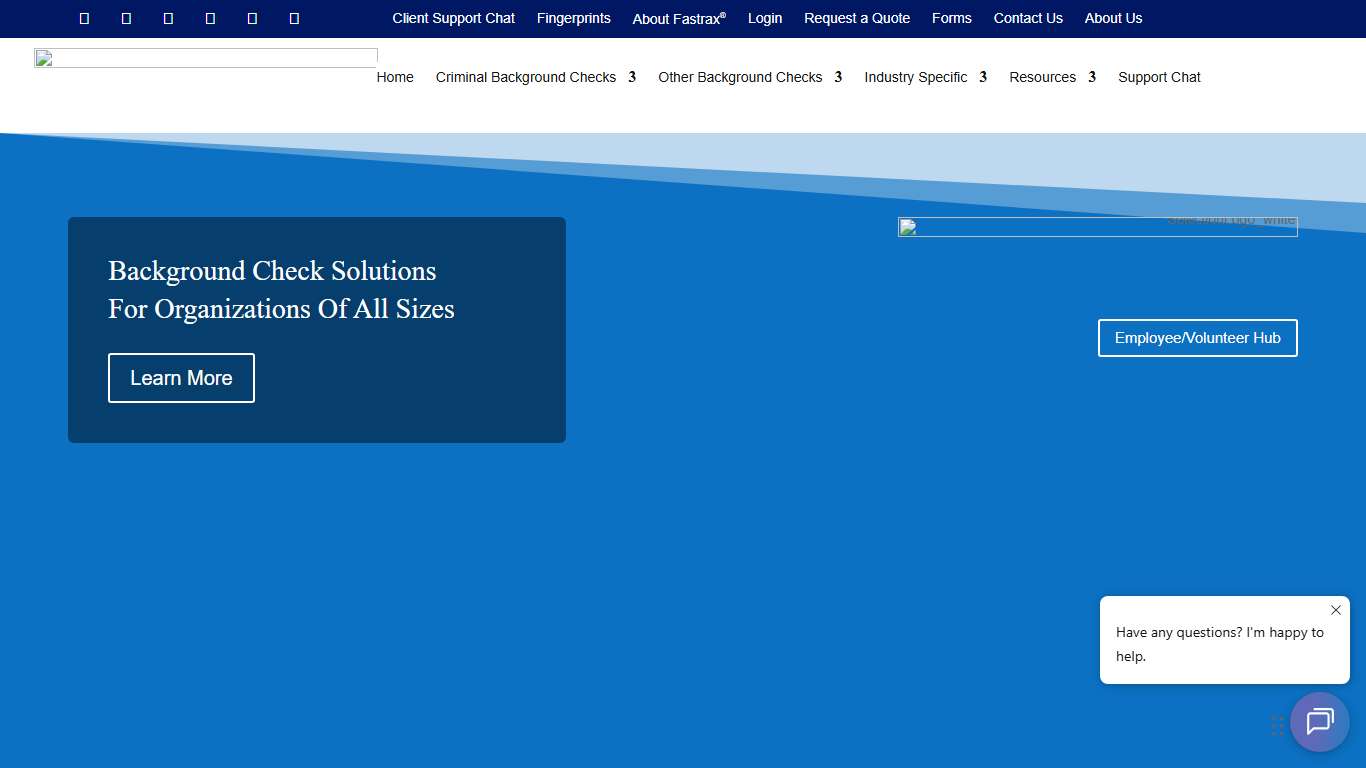
Task: Open the chat widget launcher bubble
Action: 1319,722
